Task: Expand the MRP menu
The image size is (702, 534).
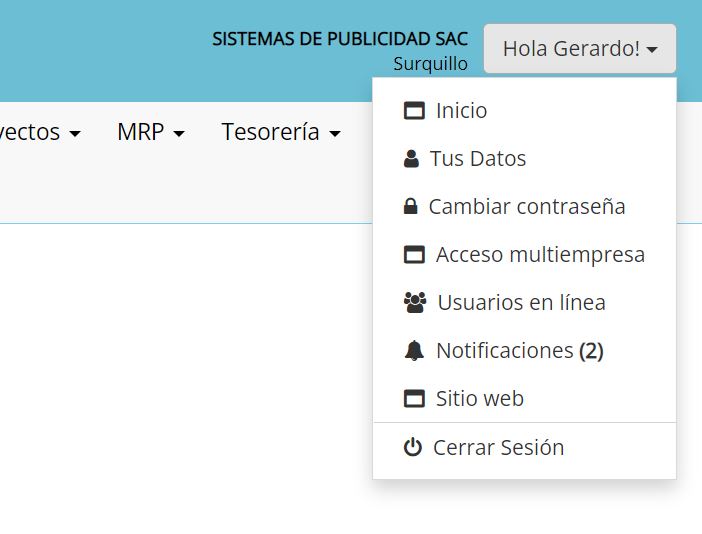Action: (150, 132)
